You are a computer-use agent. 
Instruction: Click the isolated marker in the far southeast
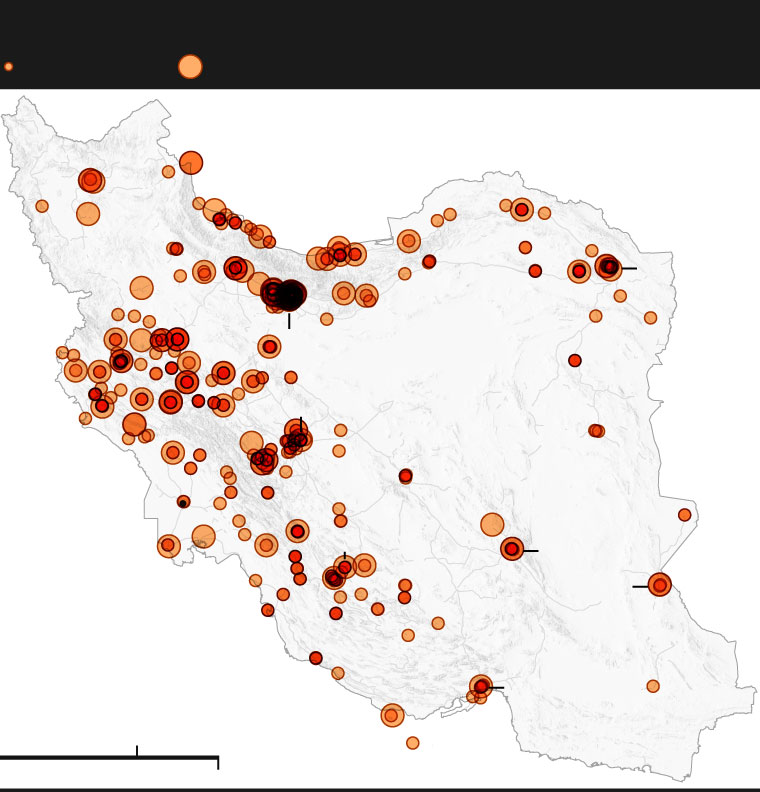[x=653, y=686]
